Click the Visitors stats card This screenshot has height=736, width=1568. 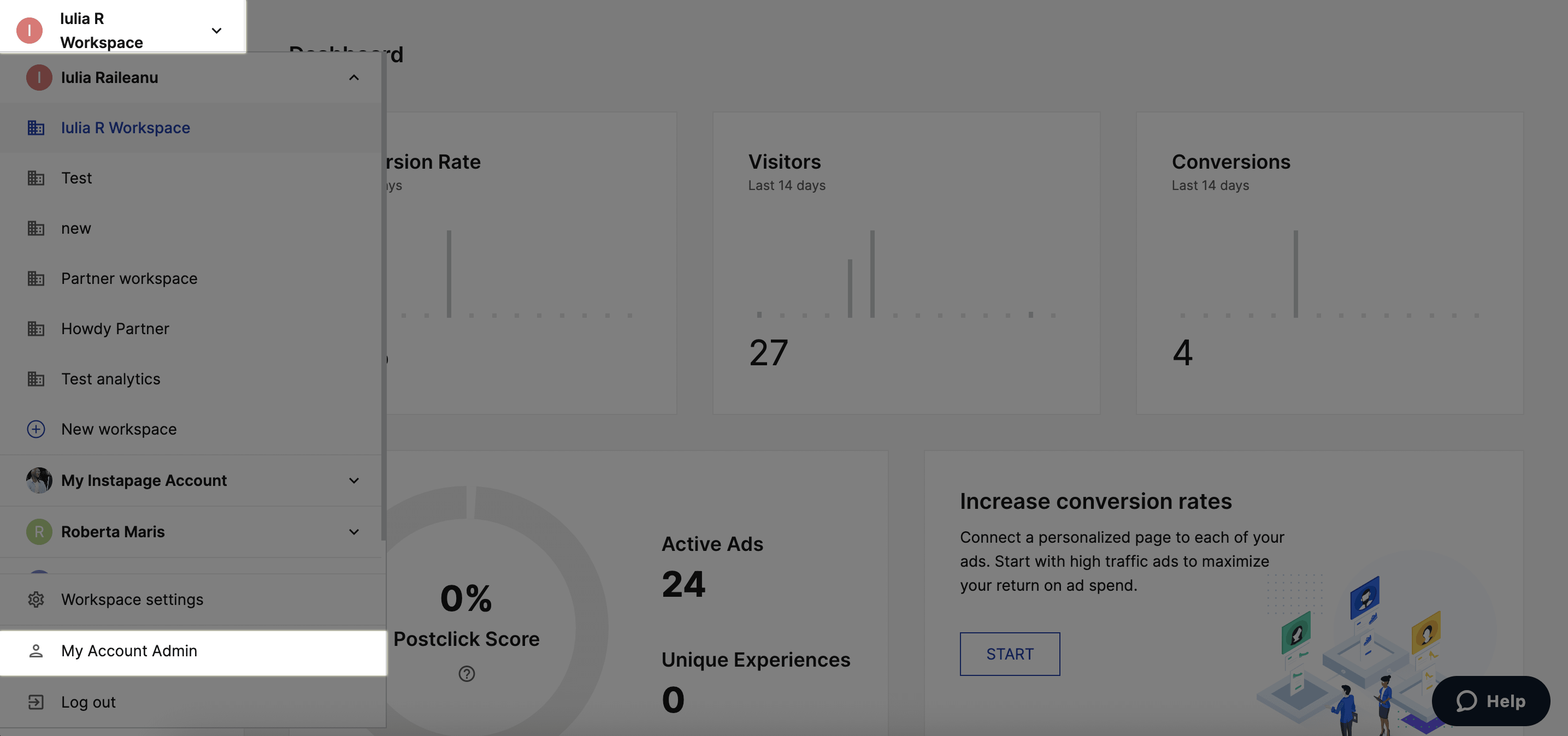tap(906, 263)
